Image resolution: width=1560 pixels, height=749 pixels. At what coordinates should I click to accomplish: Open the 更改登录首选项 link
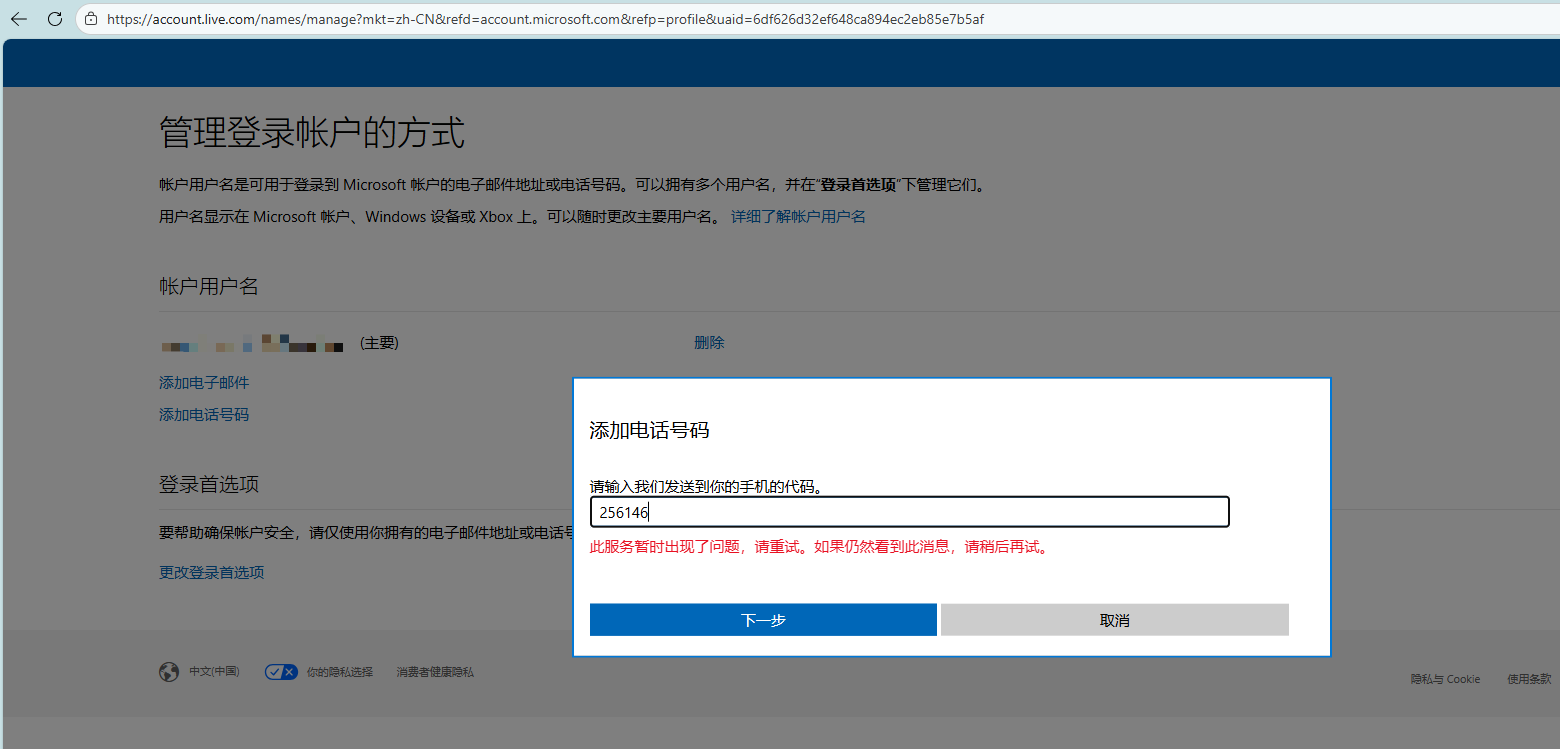coord(212,572)
